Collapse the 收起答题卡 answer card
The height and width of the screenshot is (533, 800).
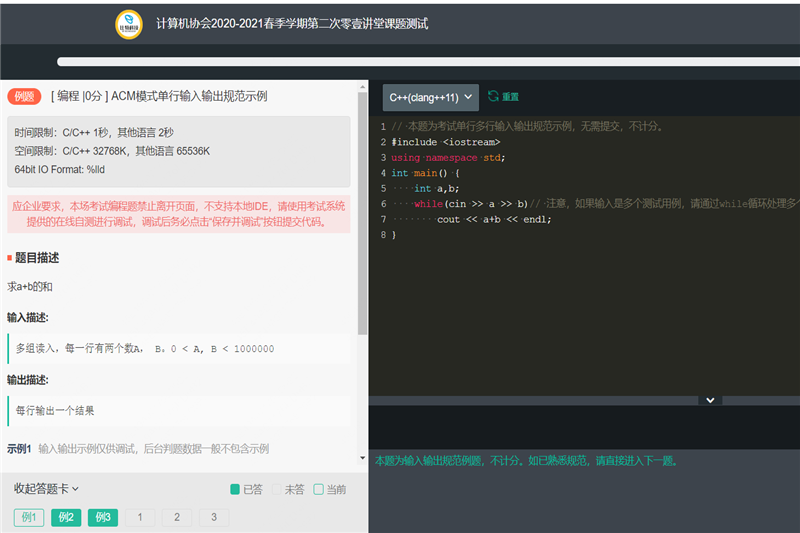click(x=46, y=489)
